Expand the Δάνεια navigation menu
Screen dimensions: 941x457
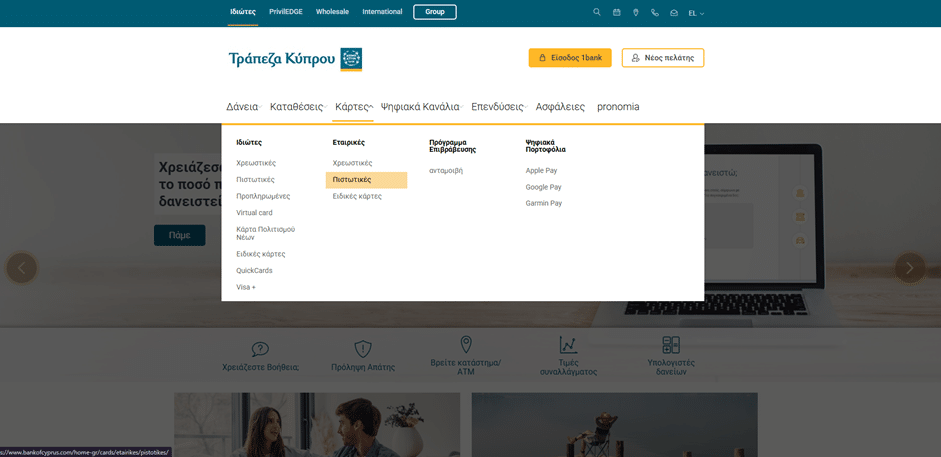coord(242,107)
